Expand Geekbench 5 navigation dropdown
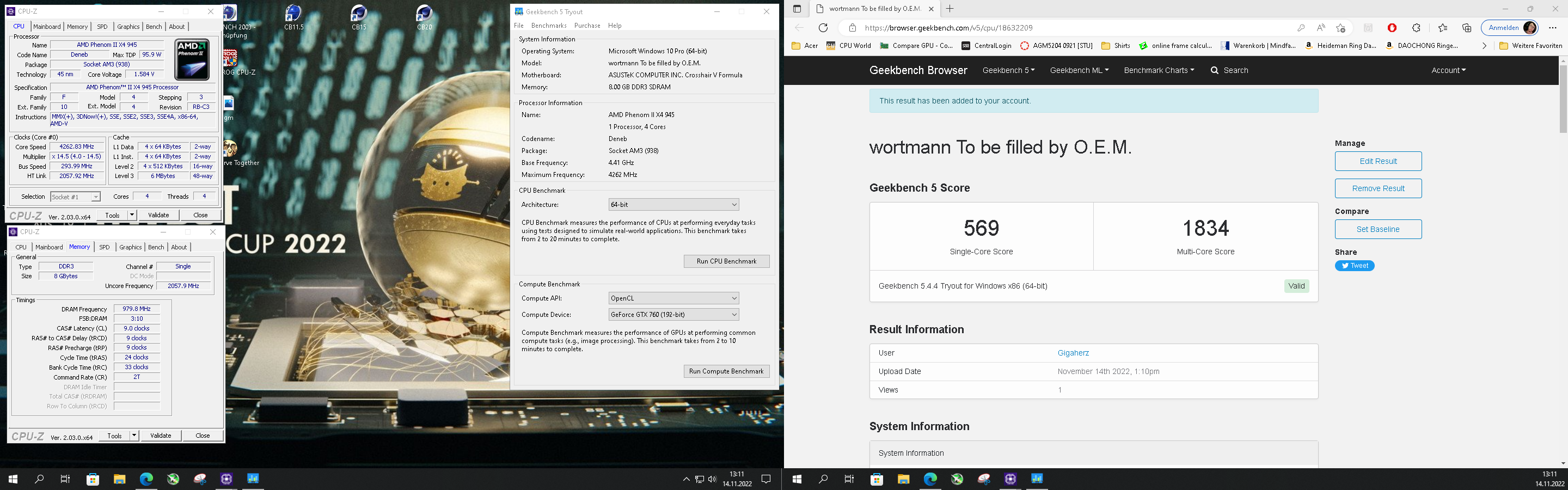 (1008, 71)
